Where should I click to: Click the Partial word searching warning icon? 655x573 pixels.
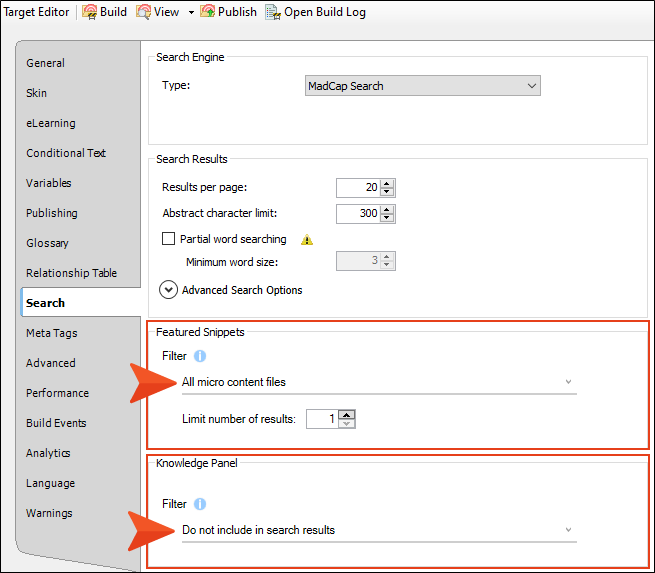pyautogui.click(x=307, y=240)
